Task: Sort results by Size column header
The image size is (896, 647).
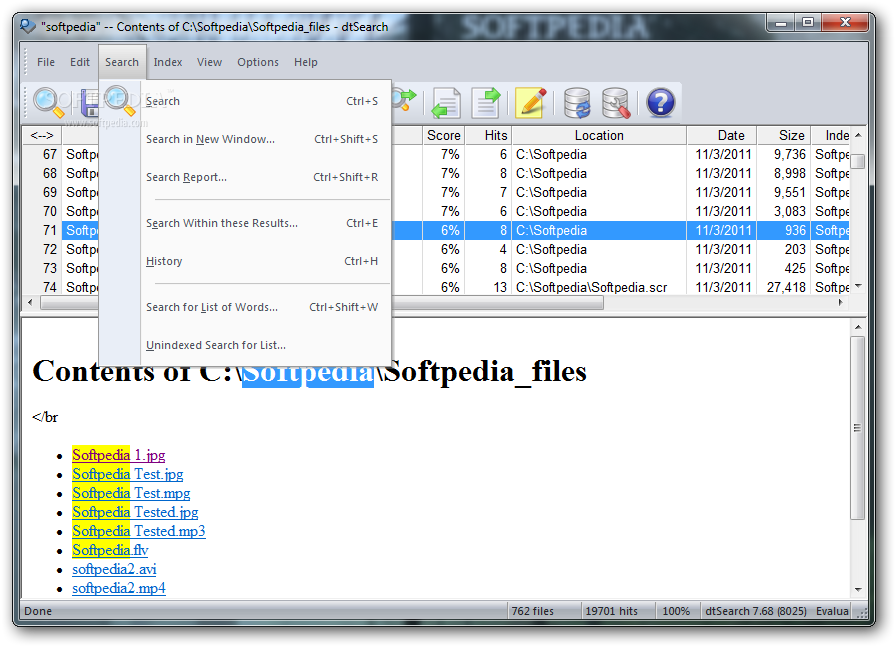Action: [783, 135]
